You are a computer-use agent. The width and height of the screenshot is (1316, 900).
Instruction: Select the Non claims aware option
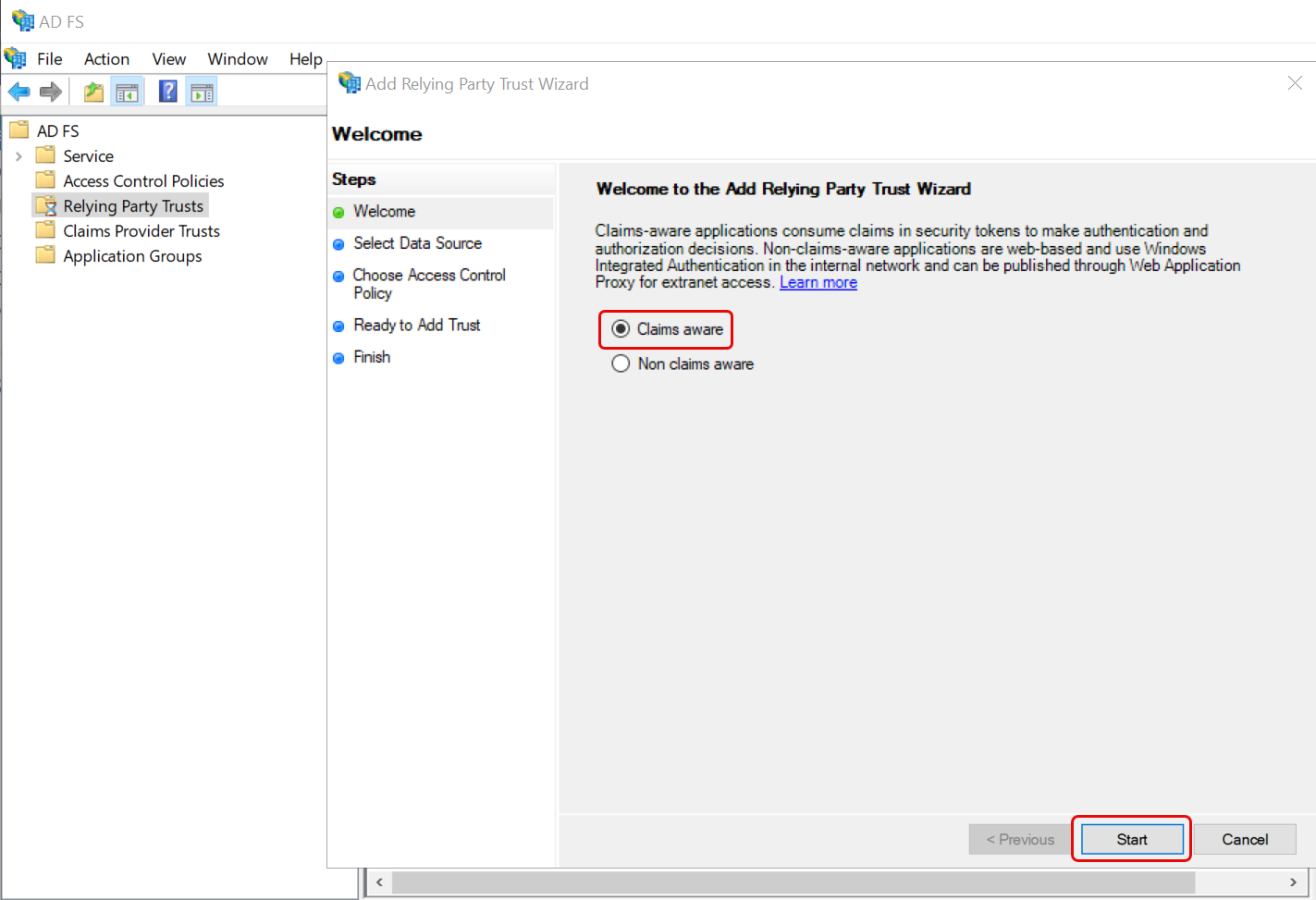pos(621,364)
